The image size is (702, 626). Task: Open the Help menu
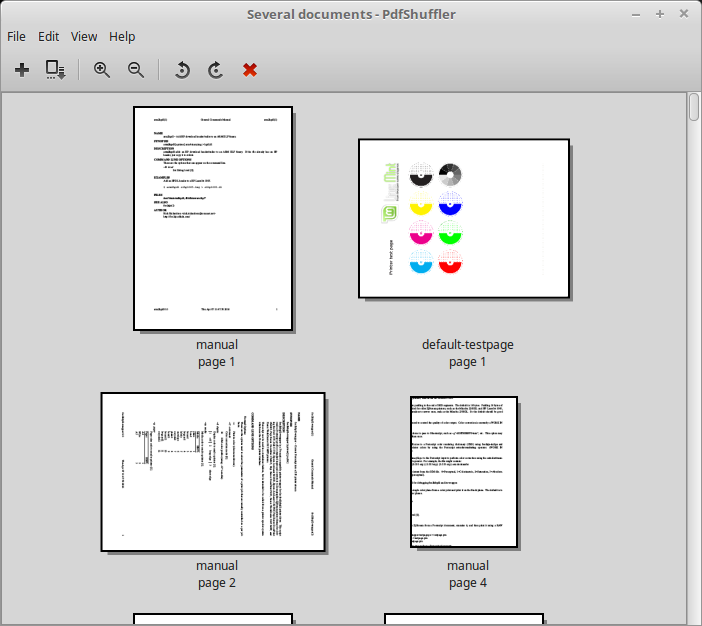(122, 36)
